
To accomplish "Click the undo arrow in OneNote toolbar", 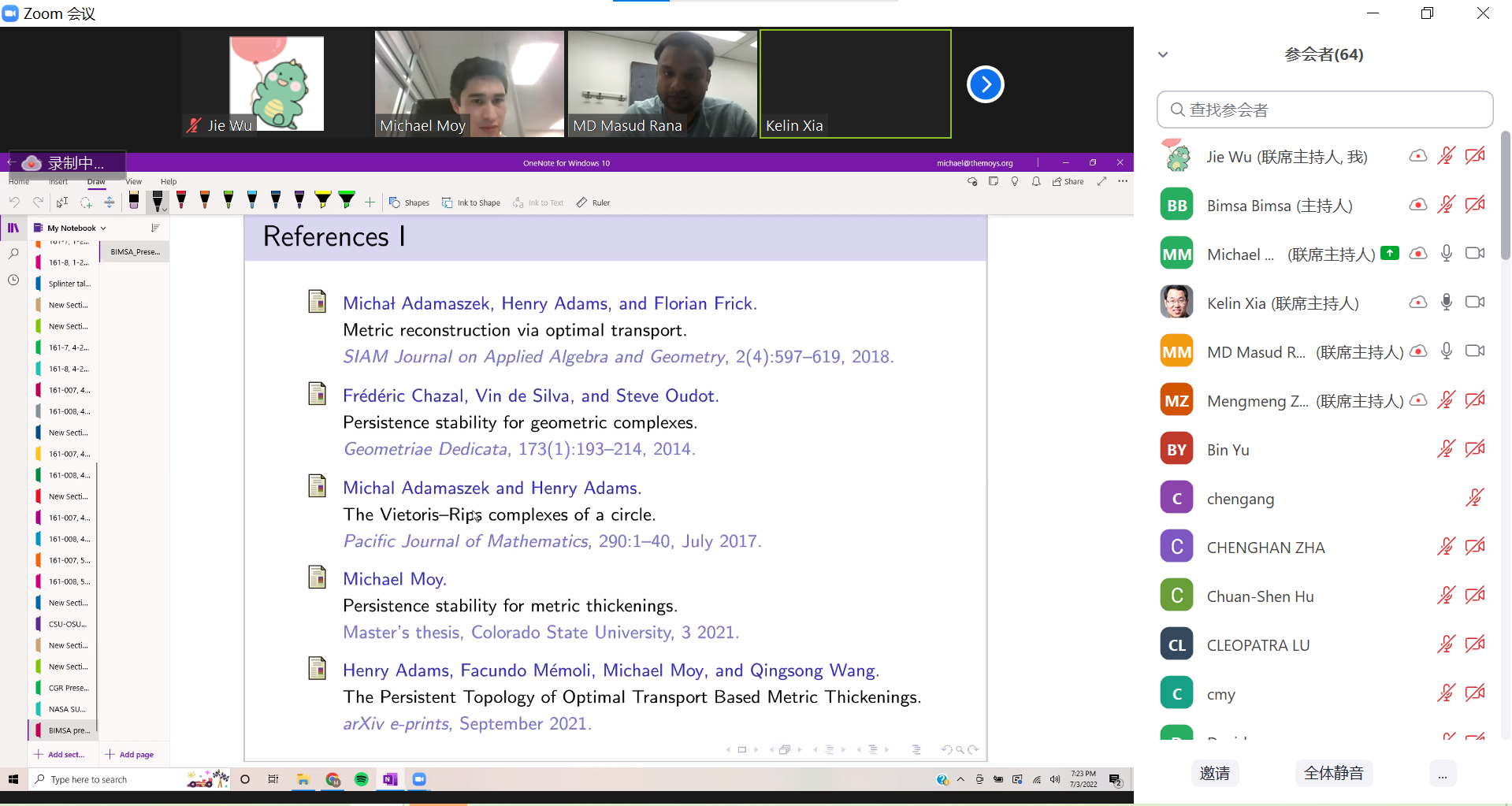I will (14, 202).
